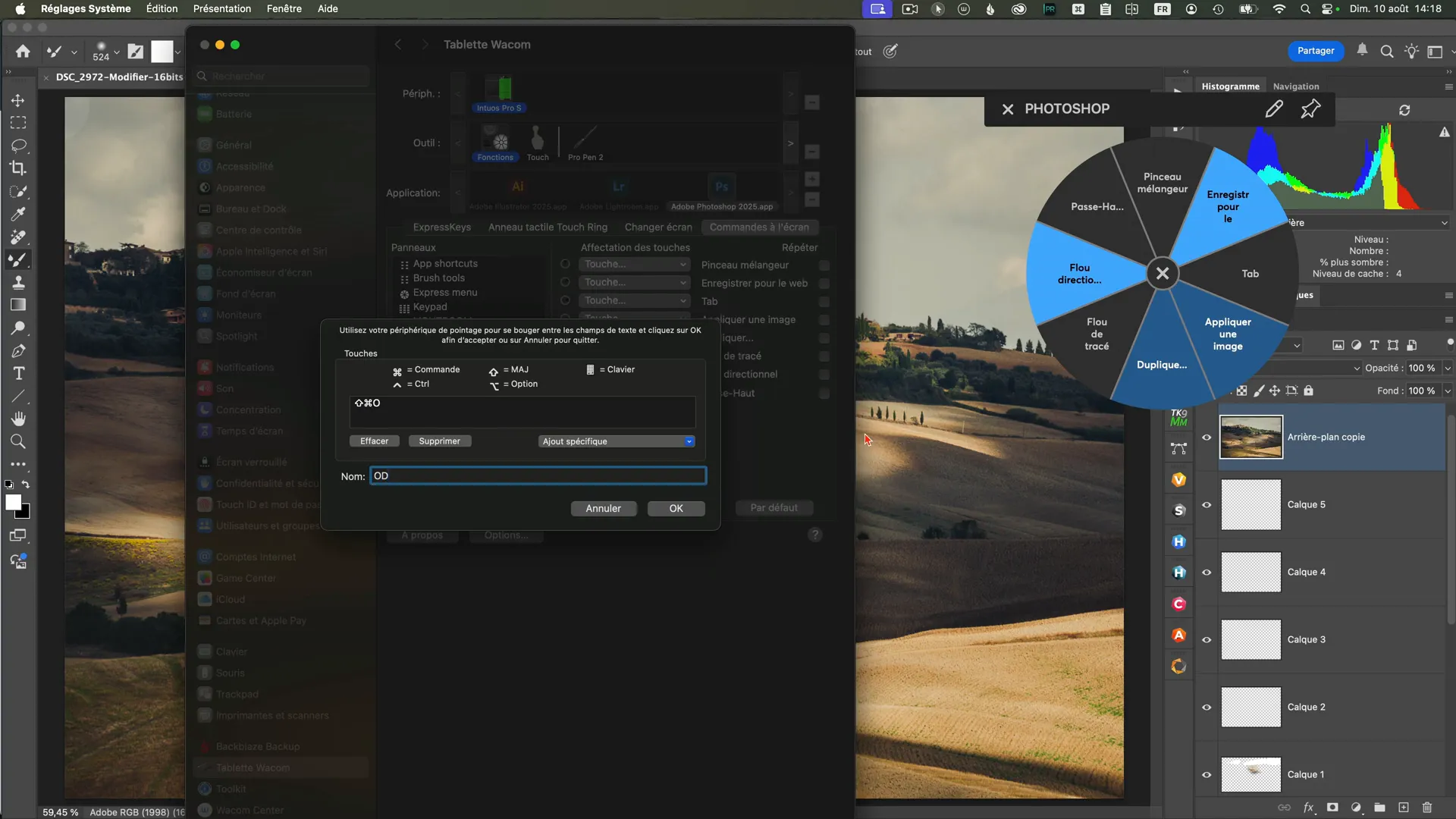Create a new group folder icon
This screenshot has width=1456, height=819.
click(x=1379, y=808)
